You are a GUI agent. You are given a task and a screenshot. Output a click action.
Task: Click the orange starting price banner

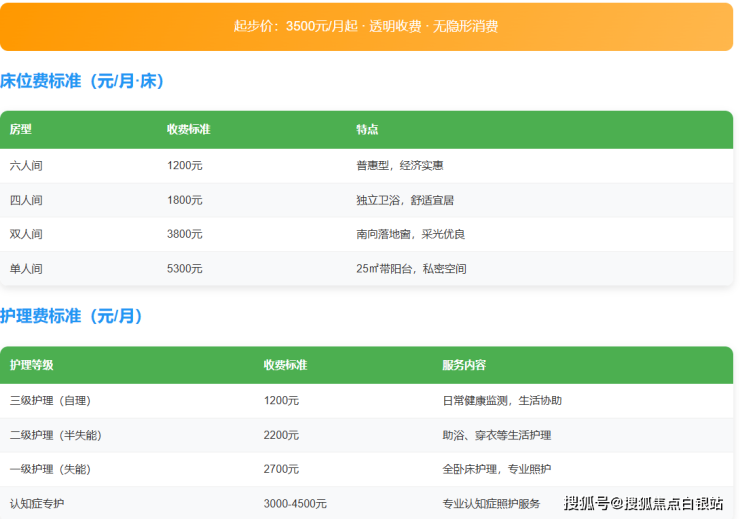click(x=366, y=26)
